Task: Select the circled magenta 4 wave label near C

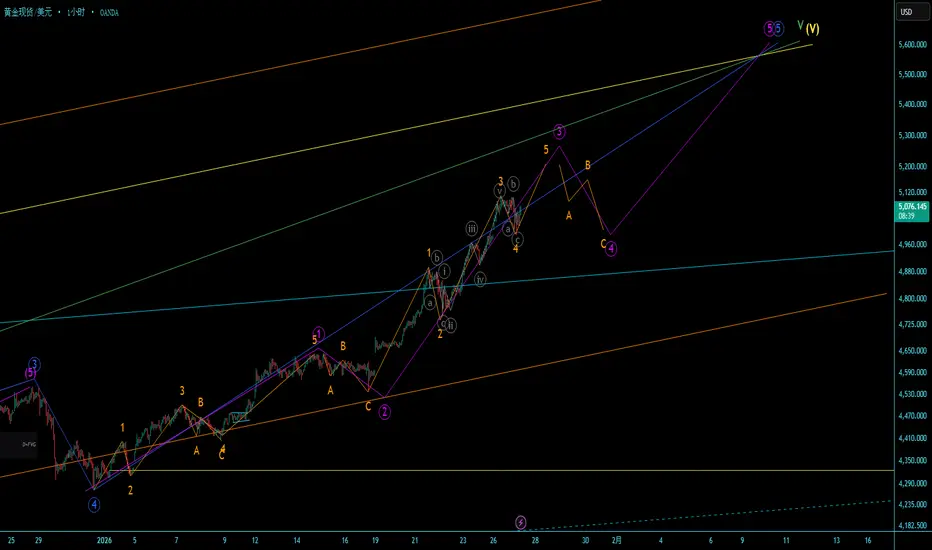Action: [x=611, y=249]
